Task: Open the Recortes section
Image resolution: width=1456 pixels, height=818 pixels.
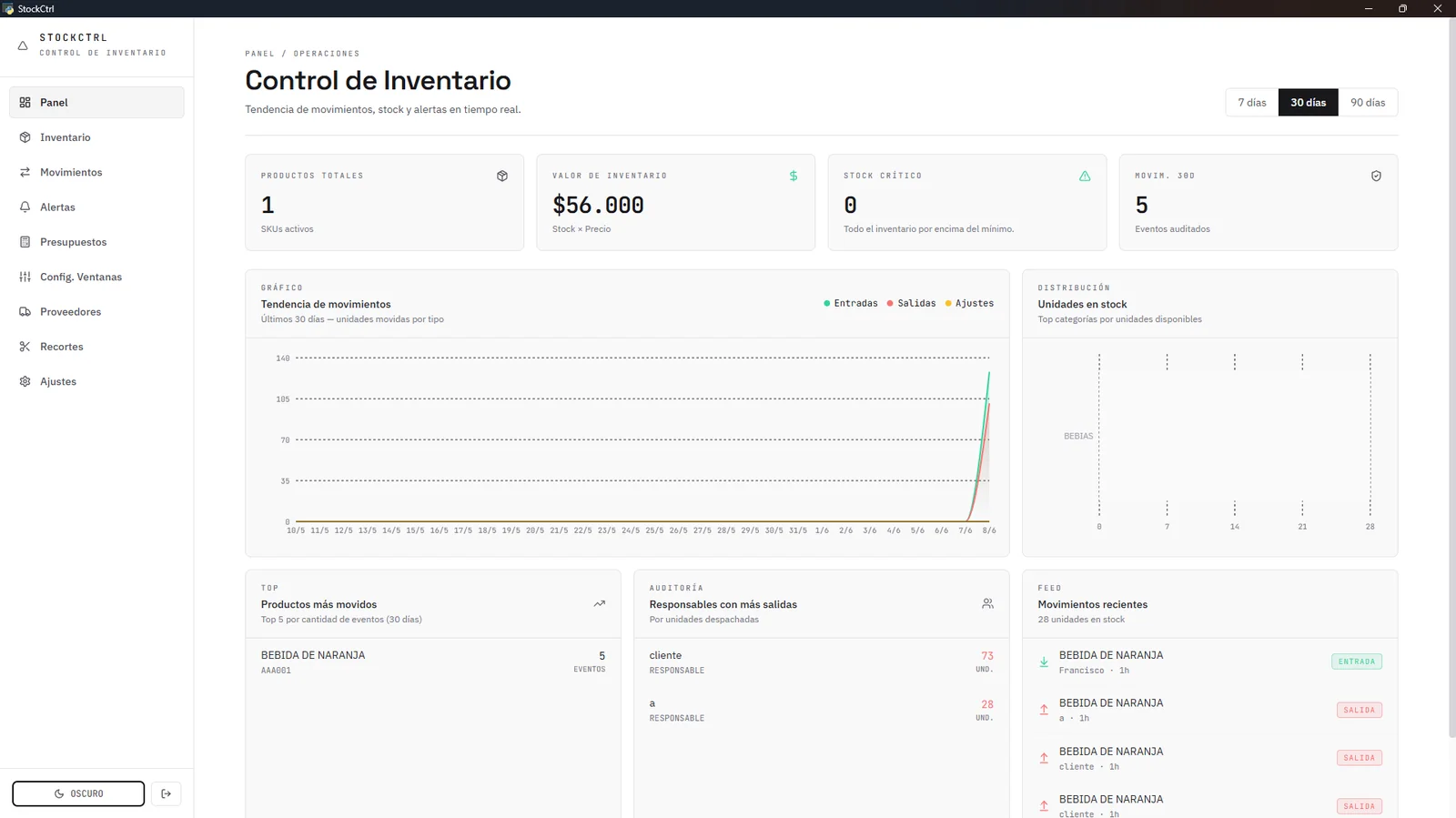Action: pyautogui.click(x=96, y=347)
